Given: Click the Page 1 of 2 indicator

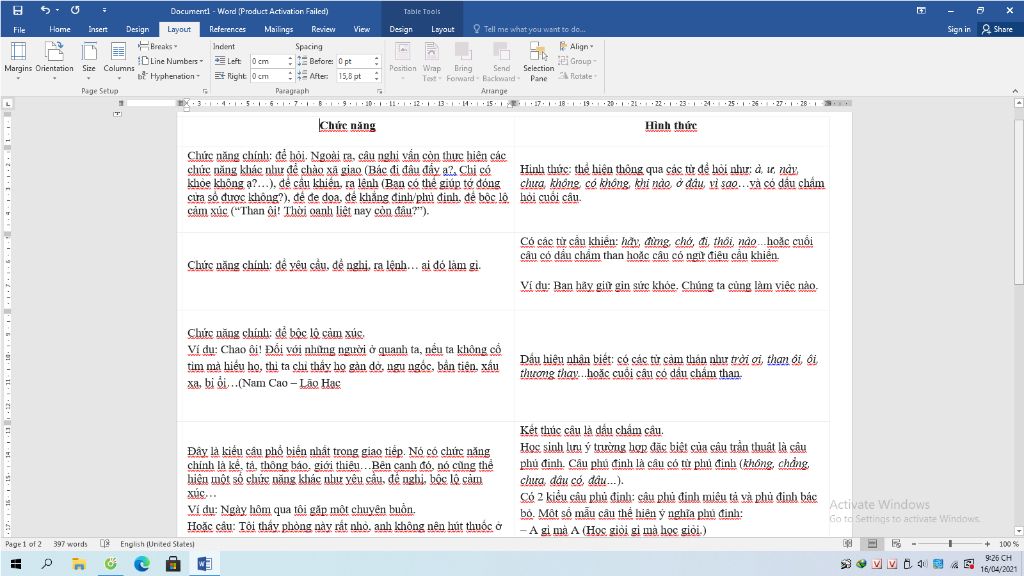Looking at the screenshot, I should point(24,544).
